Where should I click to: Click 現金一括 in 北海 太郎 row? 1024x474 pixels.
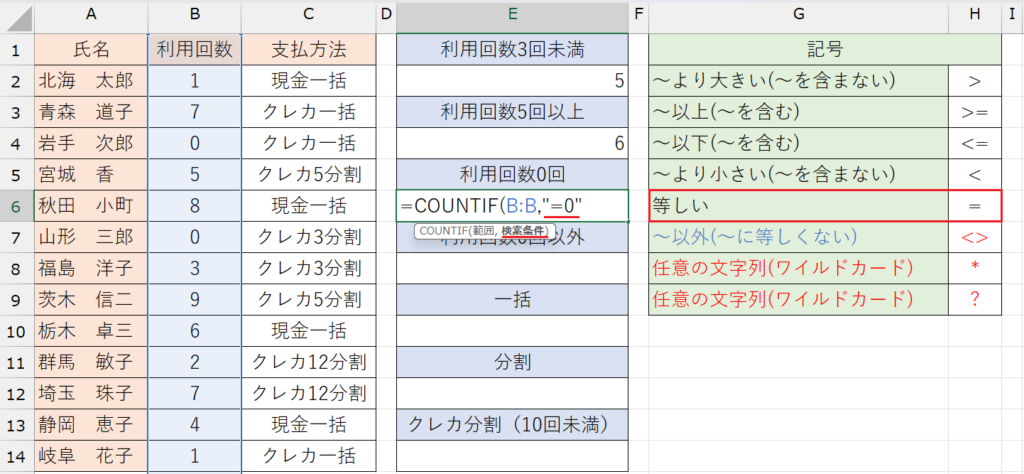pyautogui.click(x=309, y=81)
